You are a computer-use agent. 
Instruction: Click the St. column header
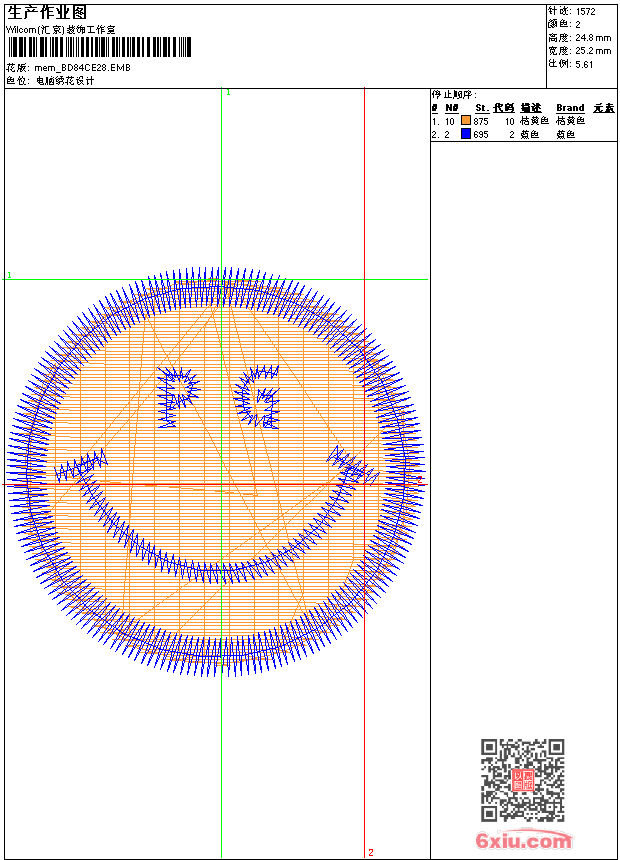[481, 108]
